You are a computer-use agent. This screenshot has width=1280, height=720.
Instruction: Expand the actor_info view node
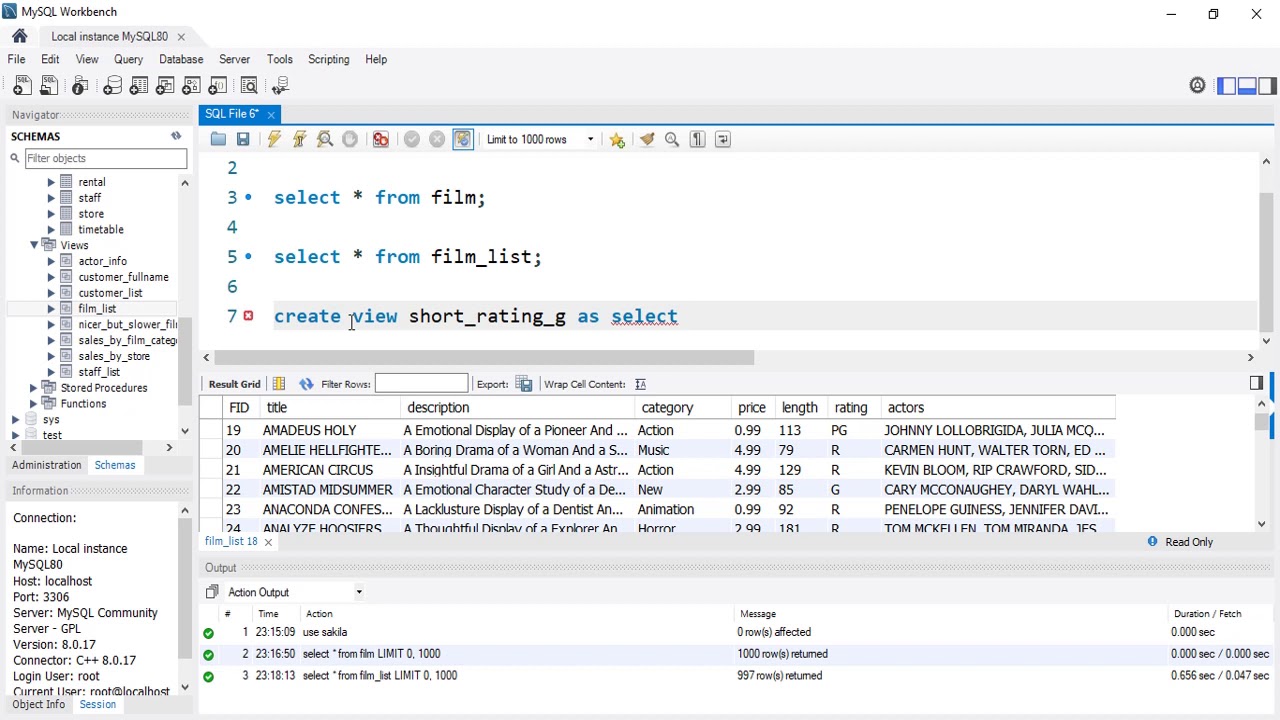pos(51,261)
